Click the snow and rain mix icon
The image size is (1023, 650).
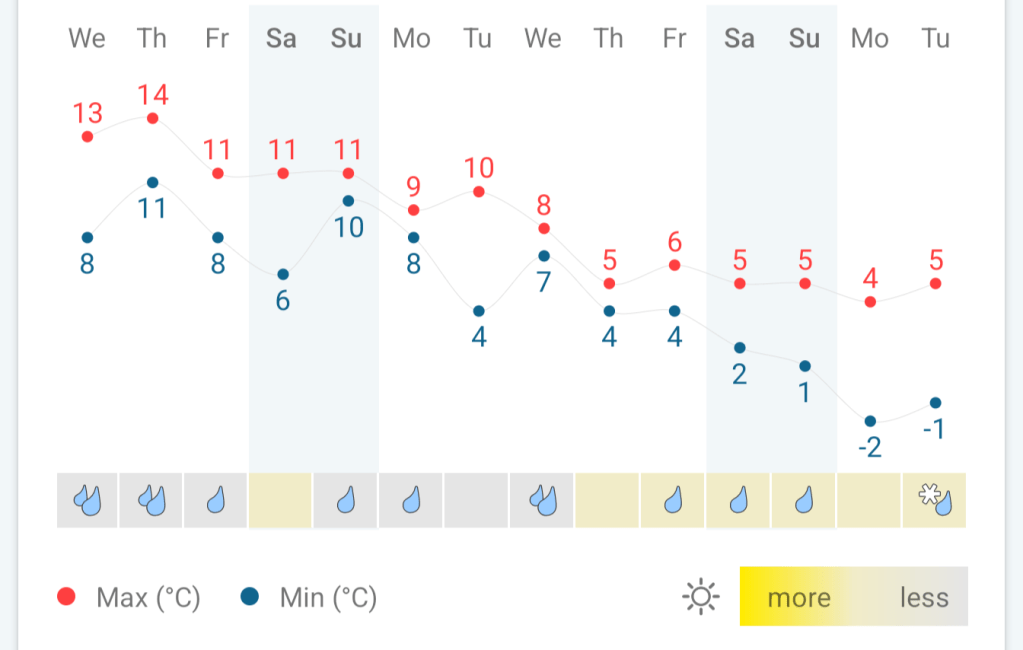click(x=936, y=499)
